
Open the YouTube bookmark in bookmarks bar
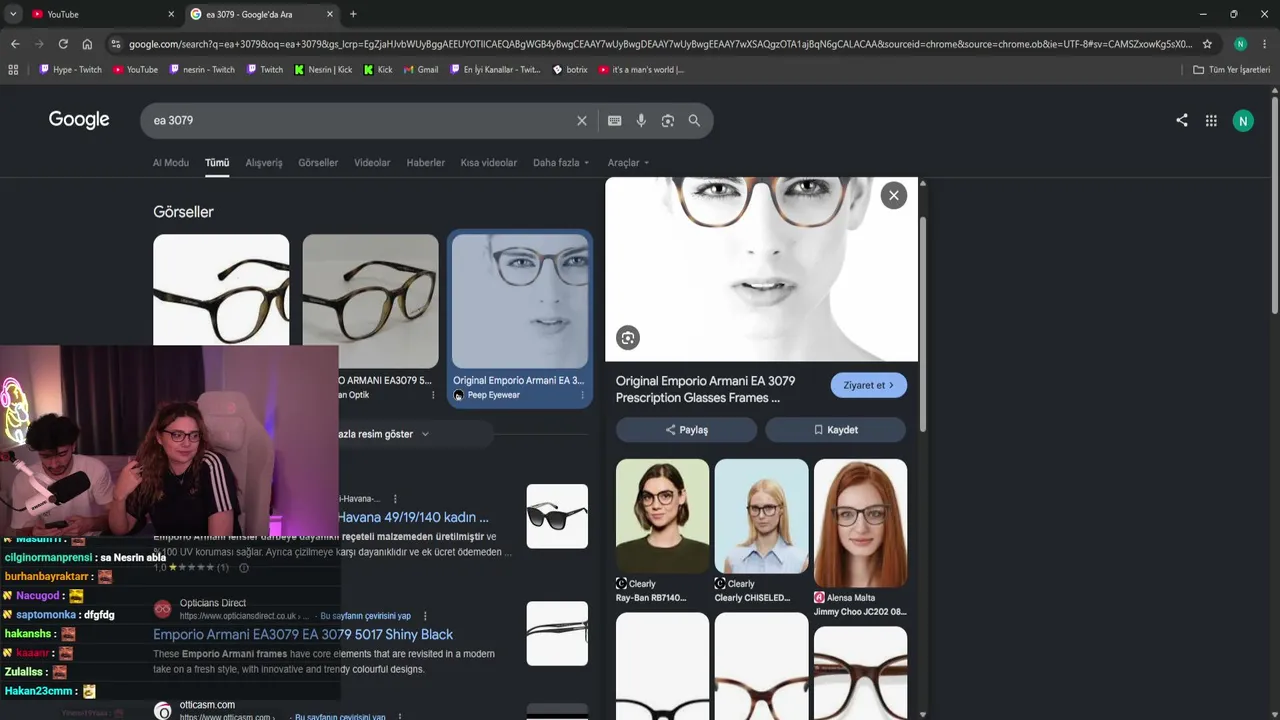[x=135, y=70]
